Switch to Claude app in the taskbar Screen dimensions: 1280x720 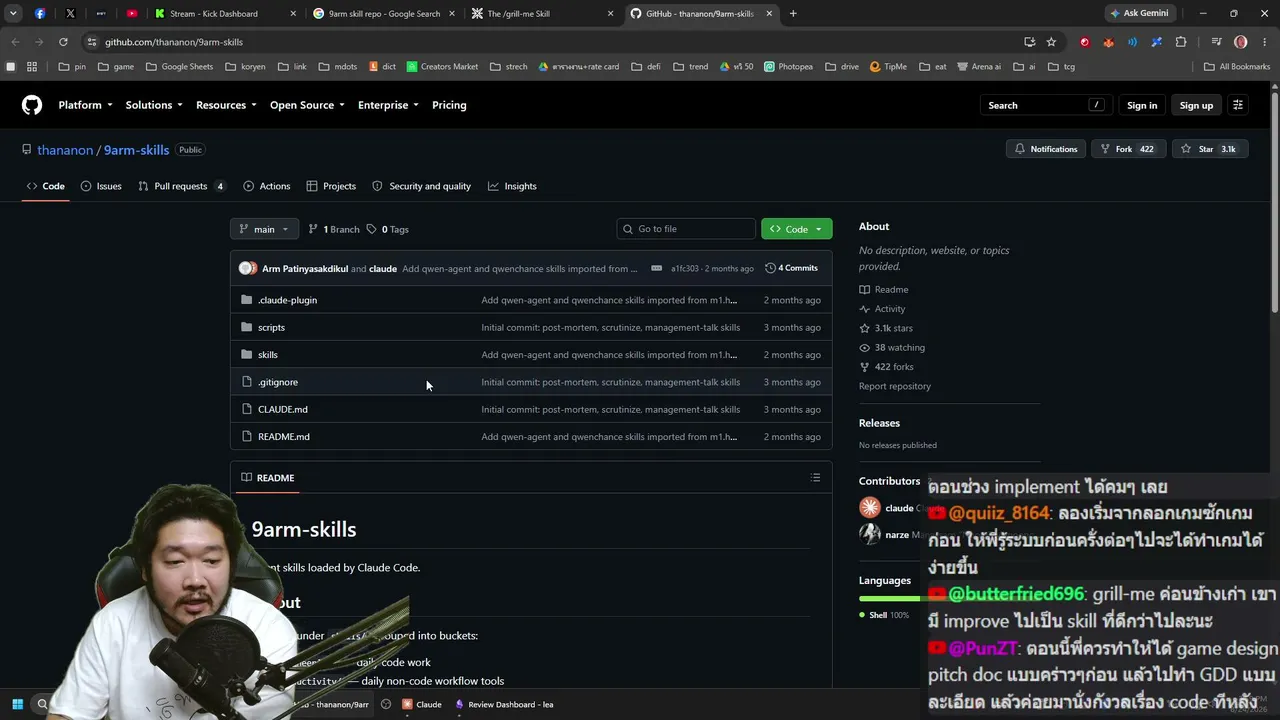[x=421, y=704]
